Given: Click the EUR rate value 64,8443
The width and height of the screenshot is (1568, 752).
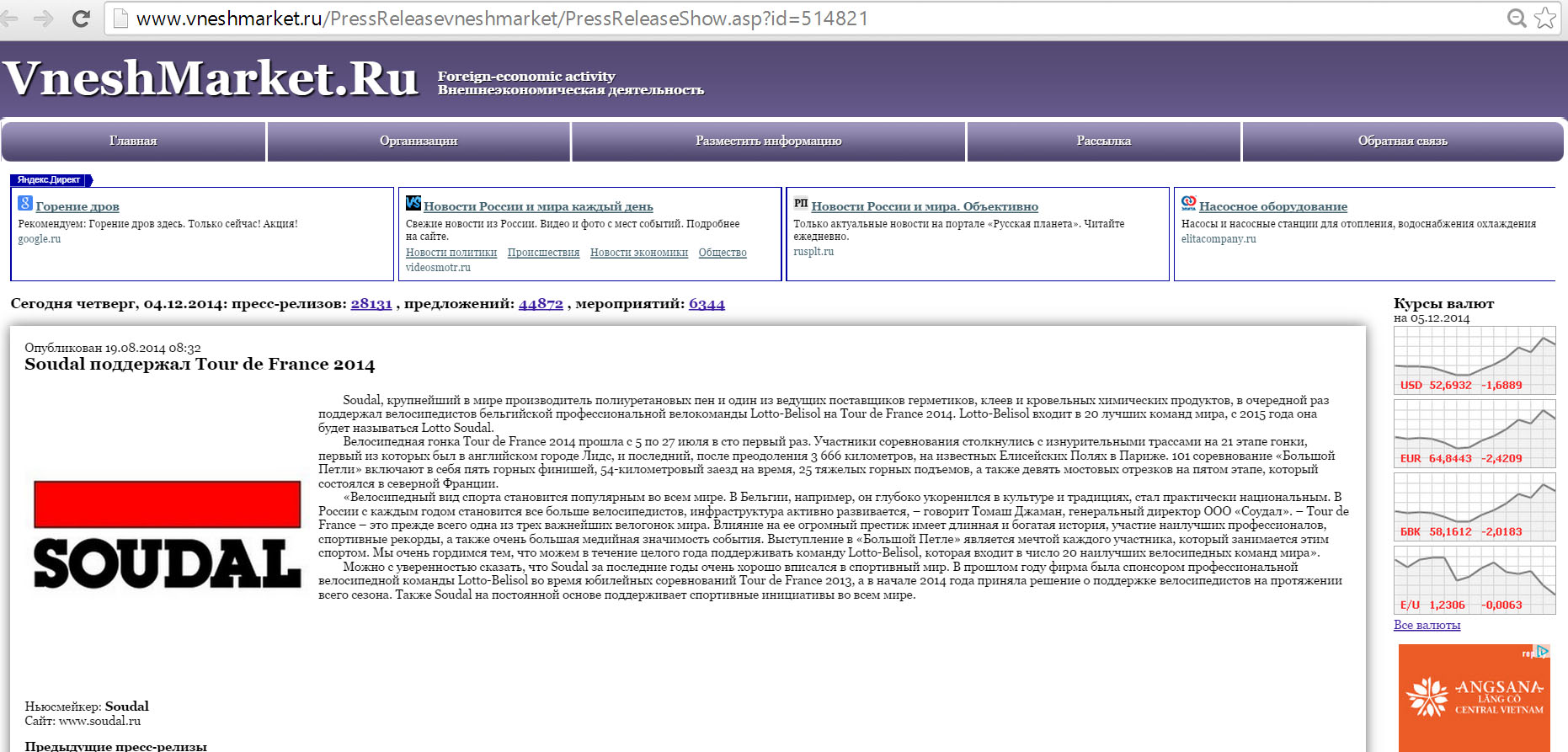Looking at the screenshot, I should tap(1450, 459).
